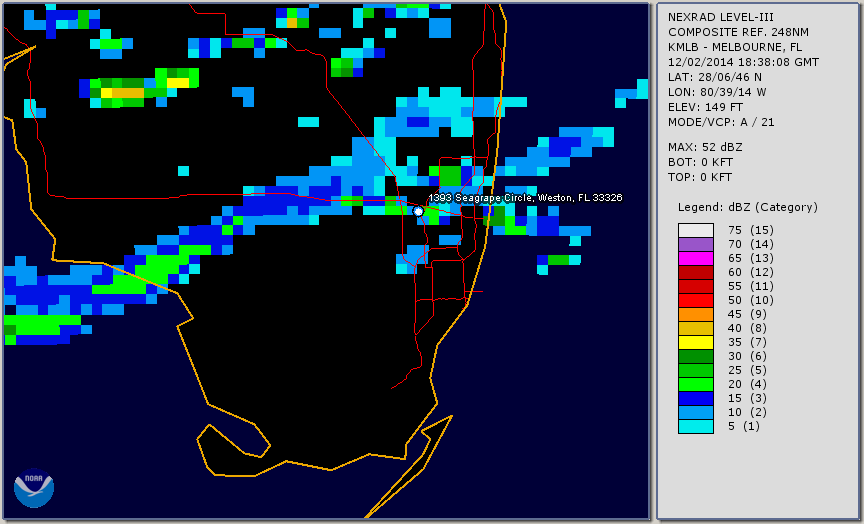Select the 1393 Seagrape Circle address label
This screenshot has height=524, width=864.
point(525,198)
